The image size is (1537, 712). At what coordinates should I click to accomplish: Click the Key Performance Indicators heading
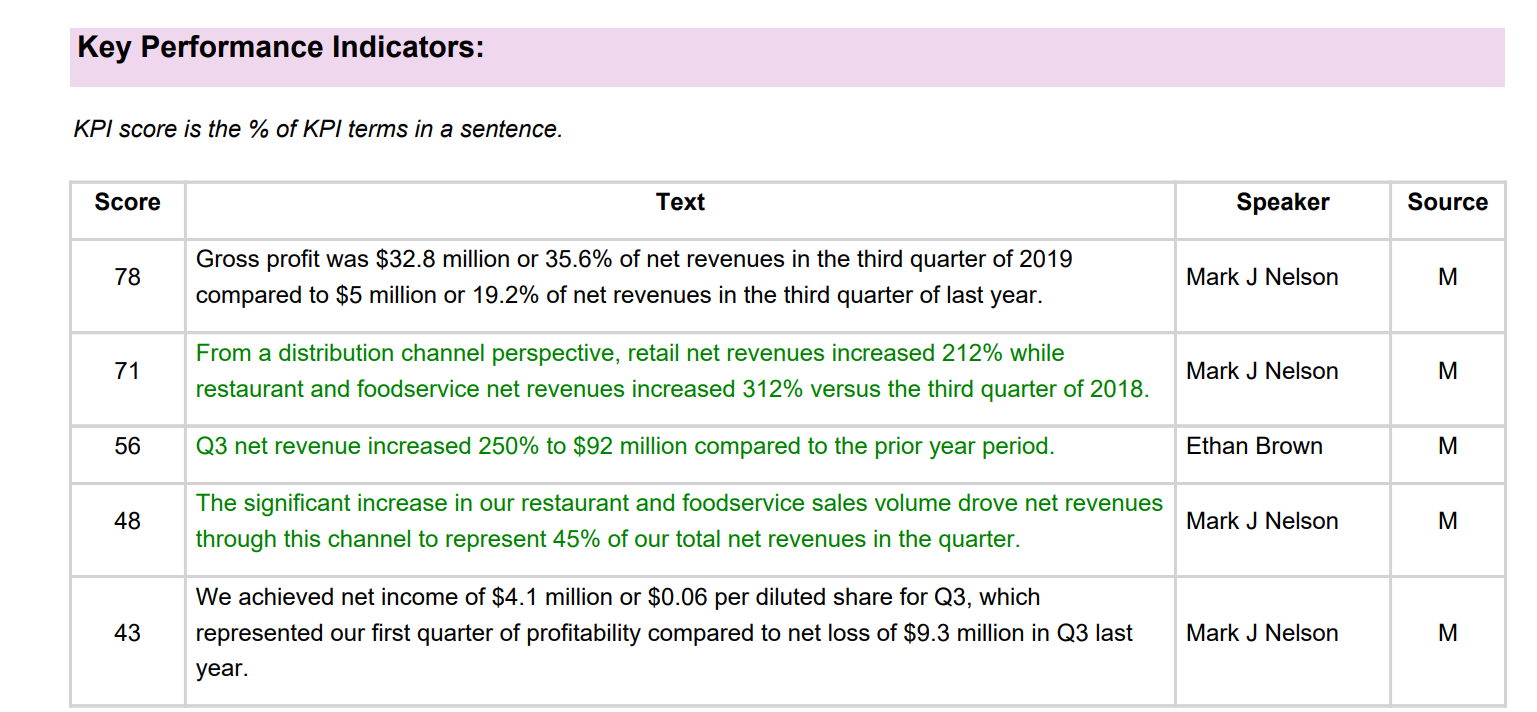tap(281, 48)
